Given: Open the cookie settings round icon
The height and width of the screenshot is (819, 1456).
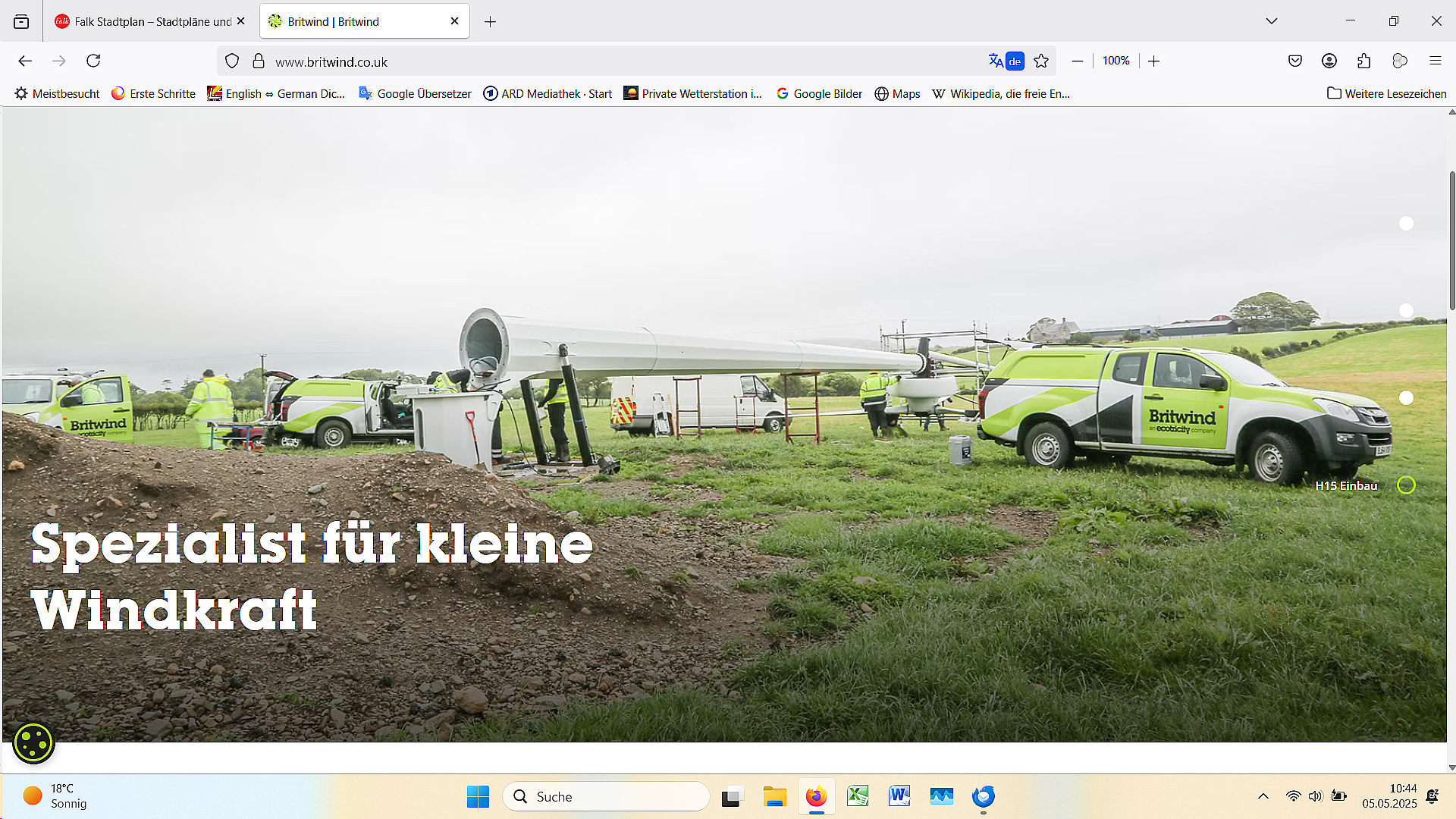Looking at the screenshot, I should point(33,742).
